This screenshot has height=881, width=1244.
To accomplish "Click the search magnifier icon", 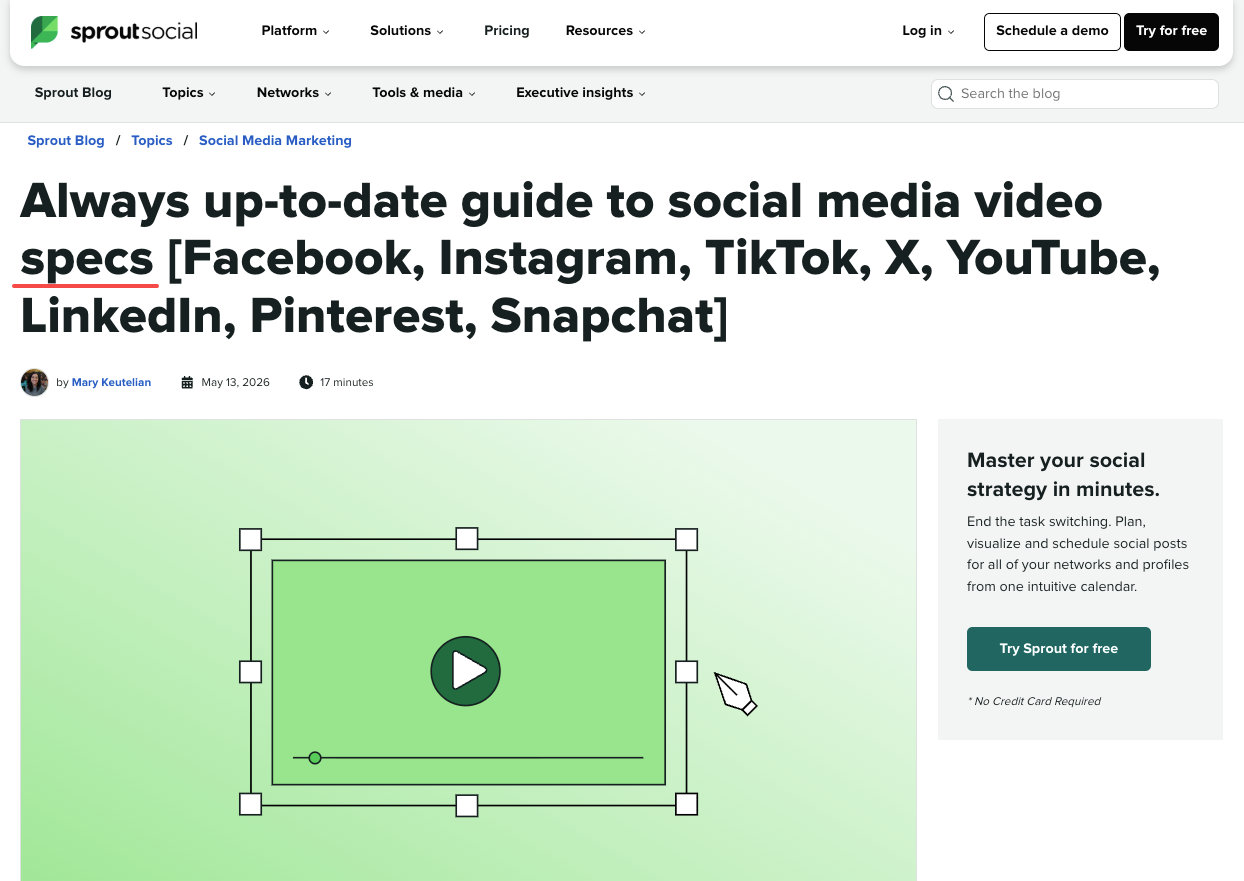I will pyautogui.click(x=946, y=94).
